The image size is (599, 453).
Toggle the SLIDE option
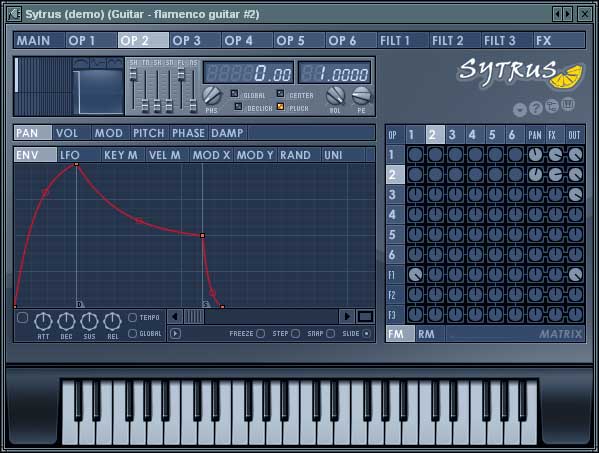366,333
